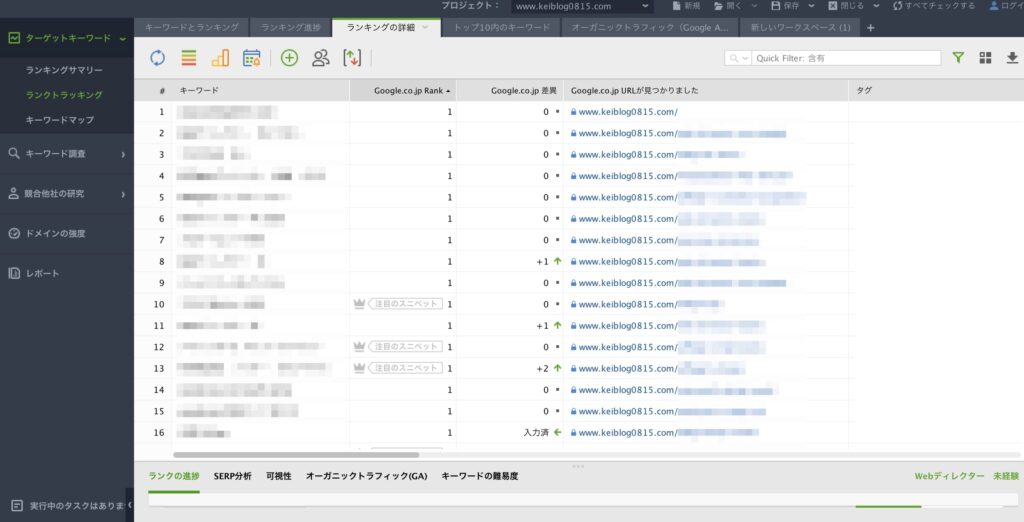This screenshot has height=522, width=1024.
Task: Switch to ランキング進捗 tab
Action: [x=291, y=27]
